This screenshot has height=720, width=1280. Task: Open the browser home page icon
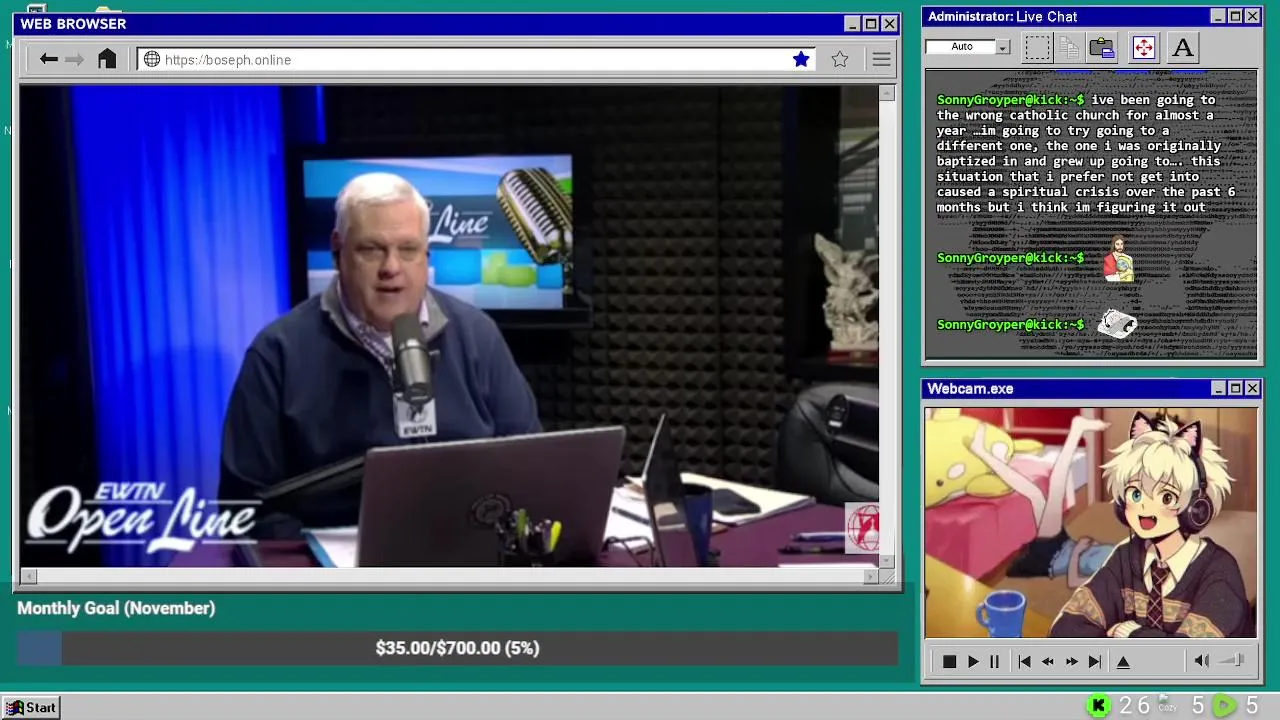pyautogui.click(x=107, y=59)
